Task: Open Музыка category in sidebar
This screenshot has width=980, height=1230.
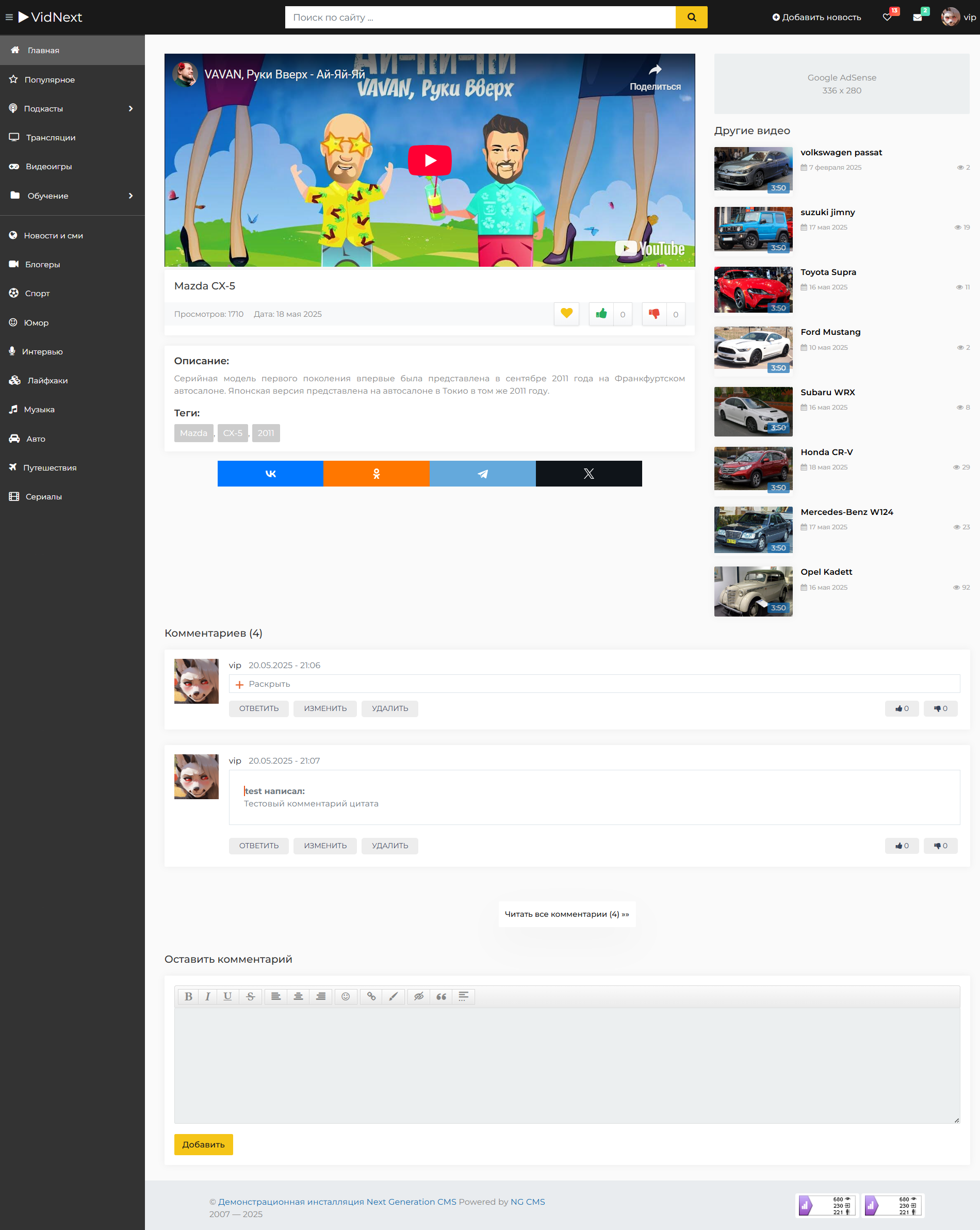Action: [x=72, y=410]
